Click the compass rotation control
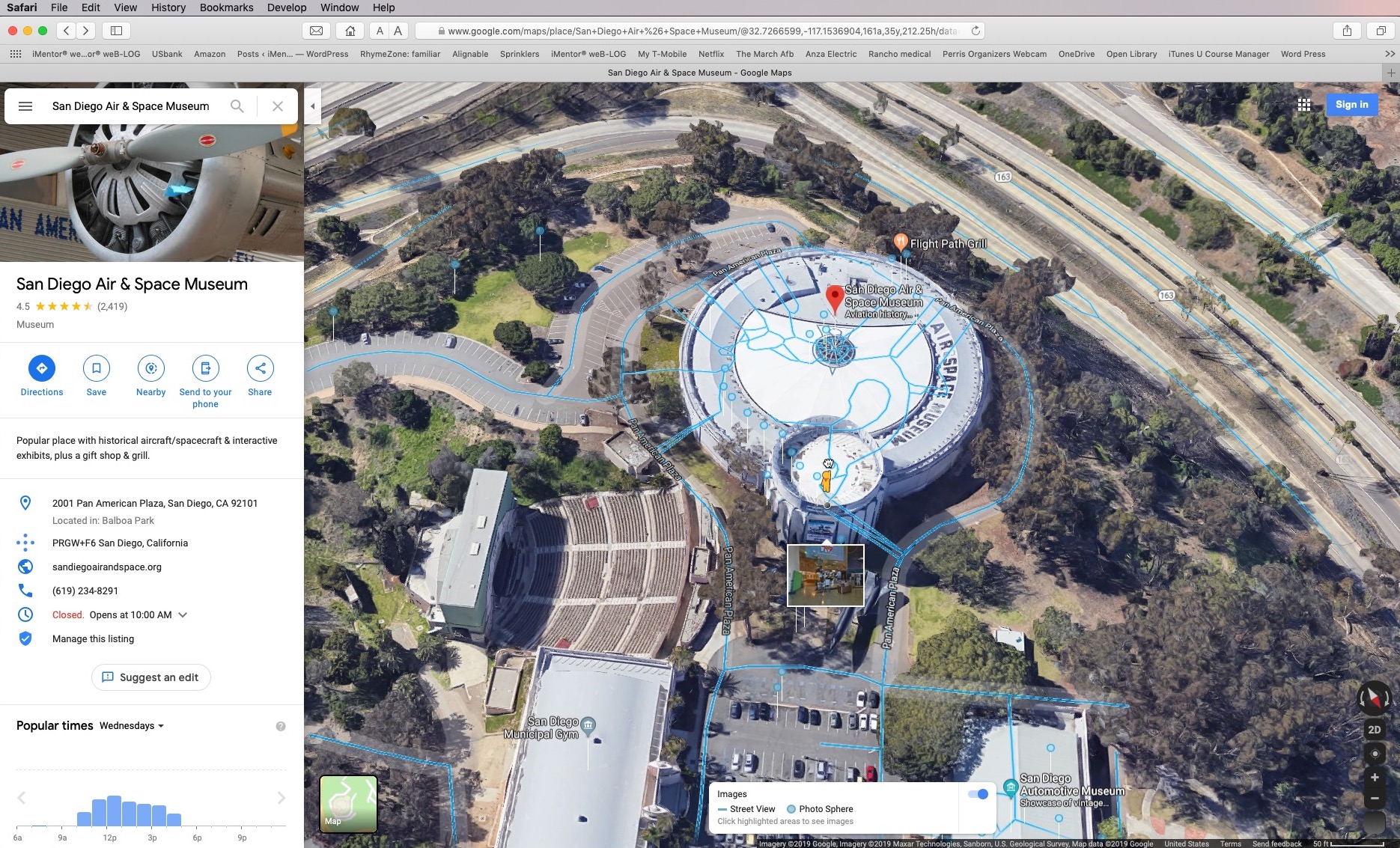Screen dimensions: 1400x848 1375,698
